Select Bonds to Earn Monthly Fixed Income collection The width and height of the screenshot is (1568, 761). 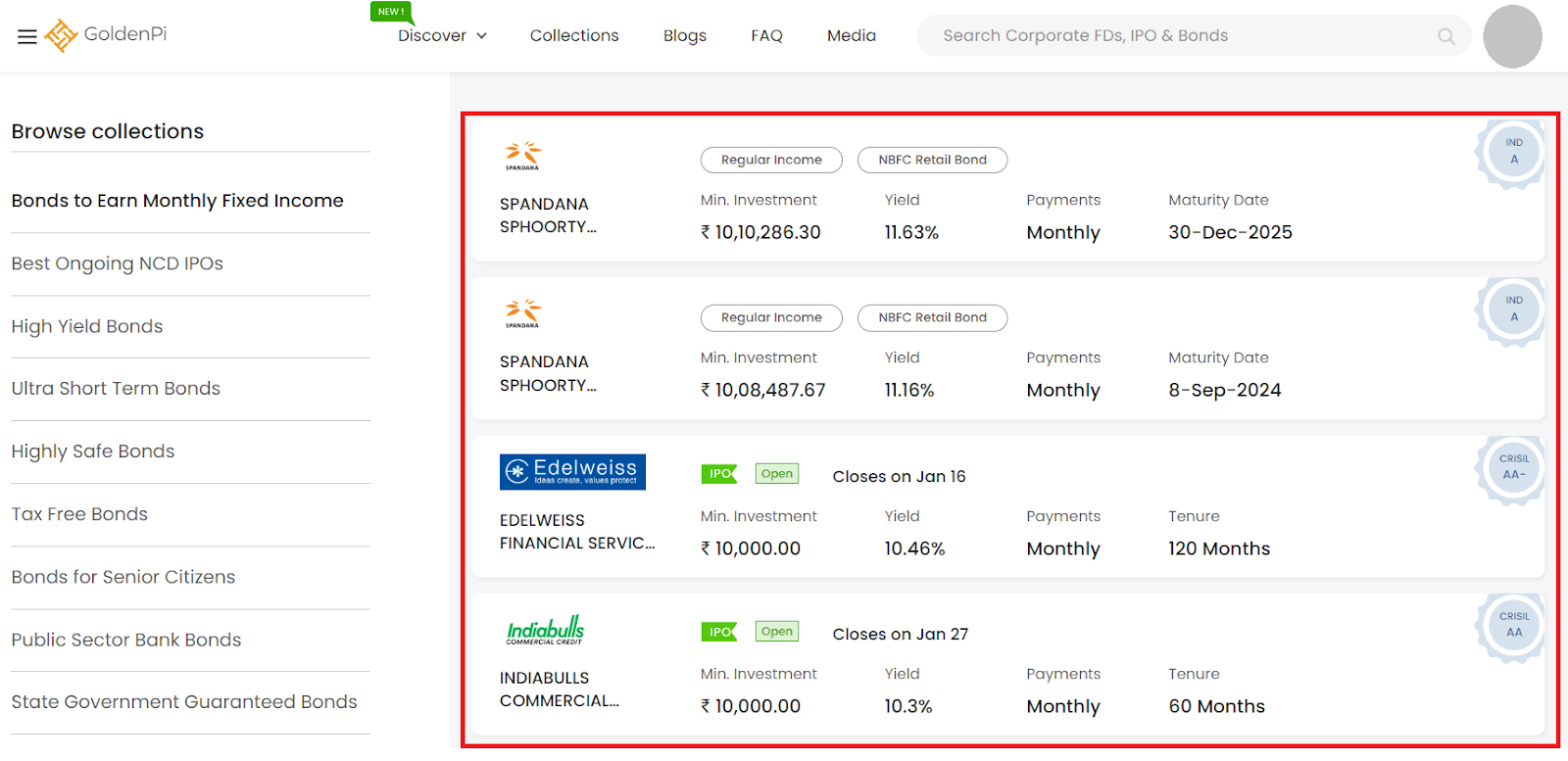pyautogui.click(x=177, y=201)
